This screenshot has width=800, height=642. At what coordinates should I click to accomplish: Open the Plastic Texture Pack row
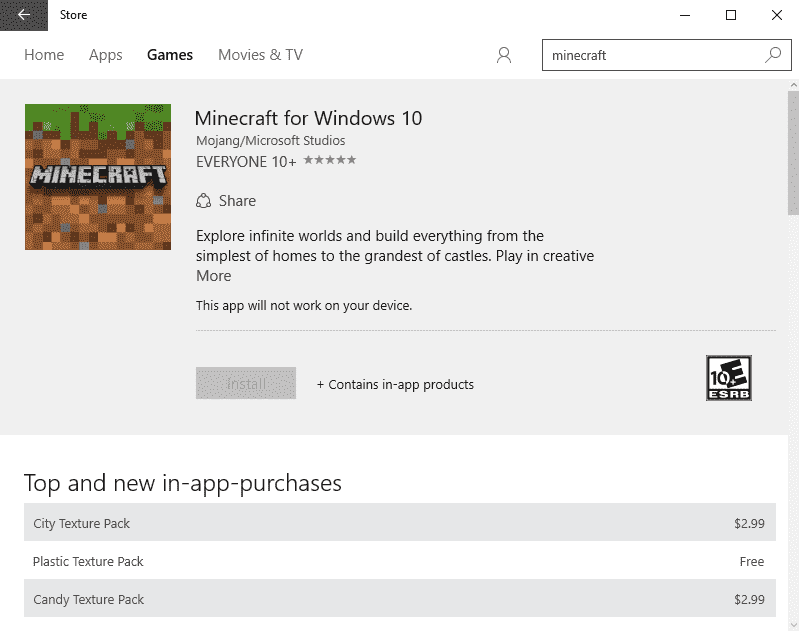tap(400, 560)
